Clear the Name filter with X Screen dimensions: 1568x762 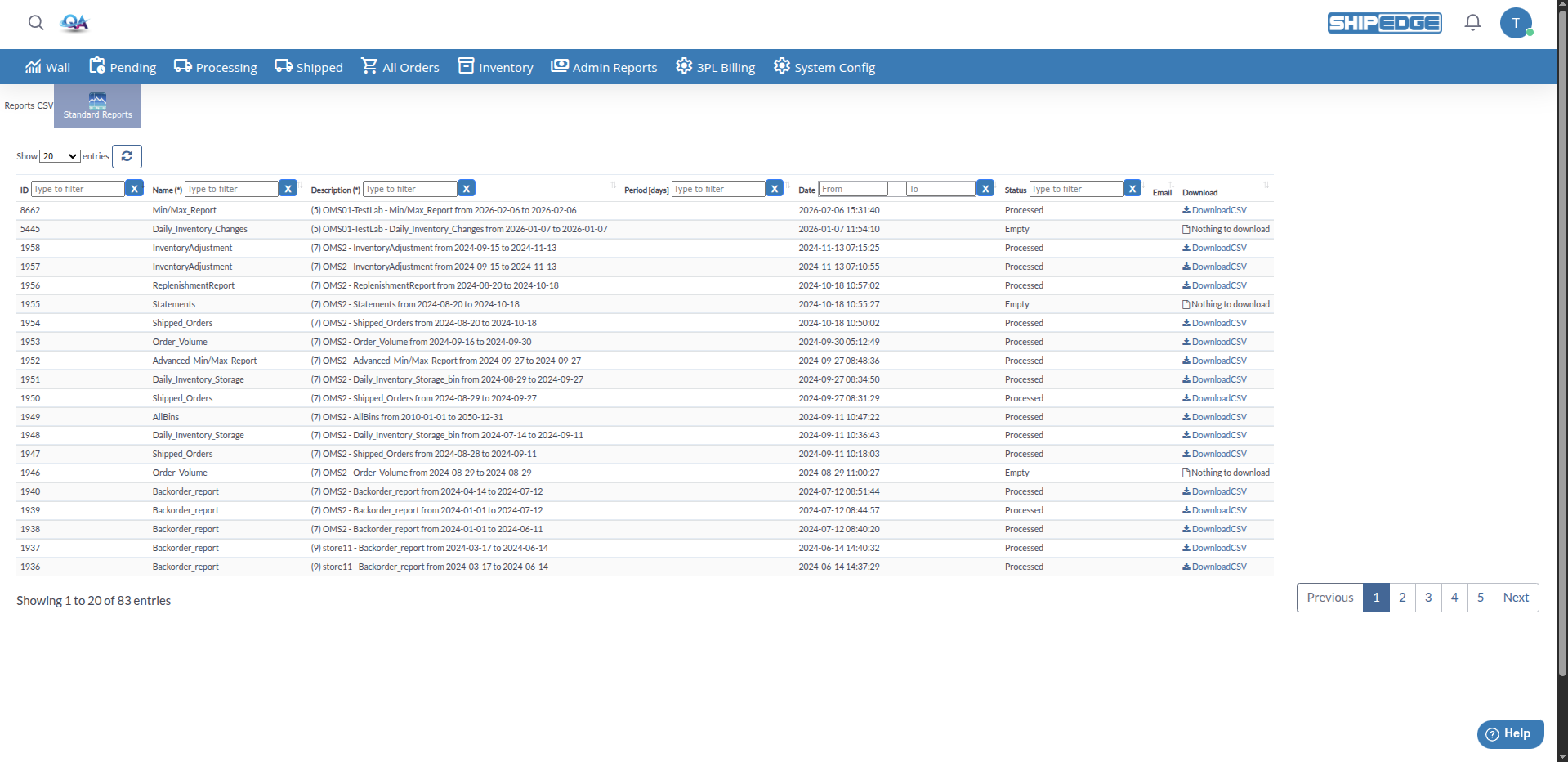(x=288, y=188)
